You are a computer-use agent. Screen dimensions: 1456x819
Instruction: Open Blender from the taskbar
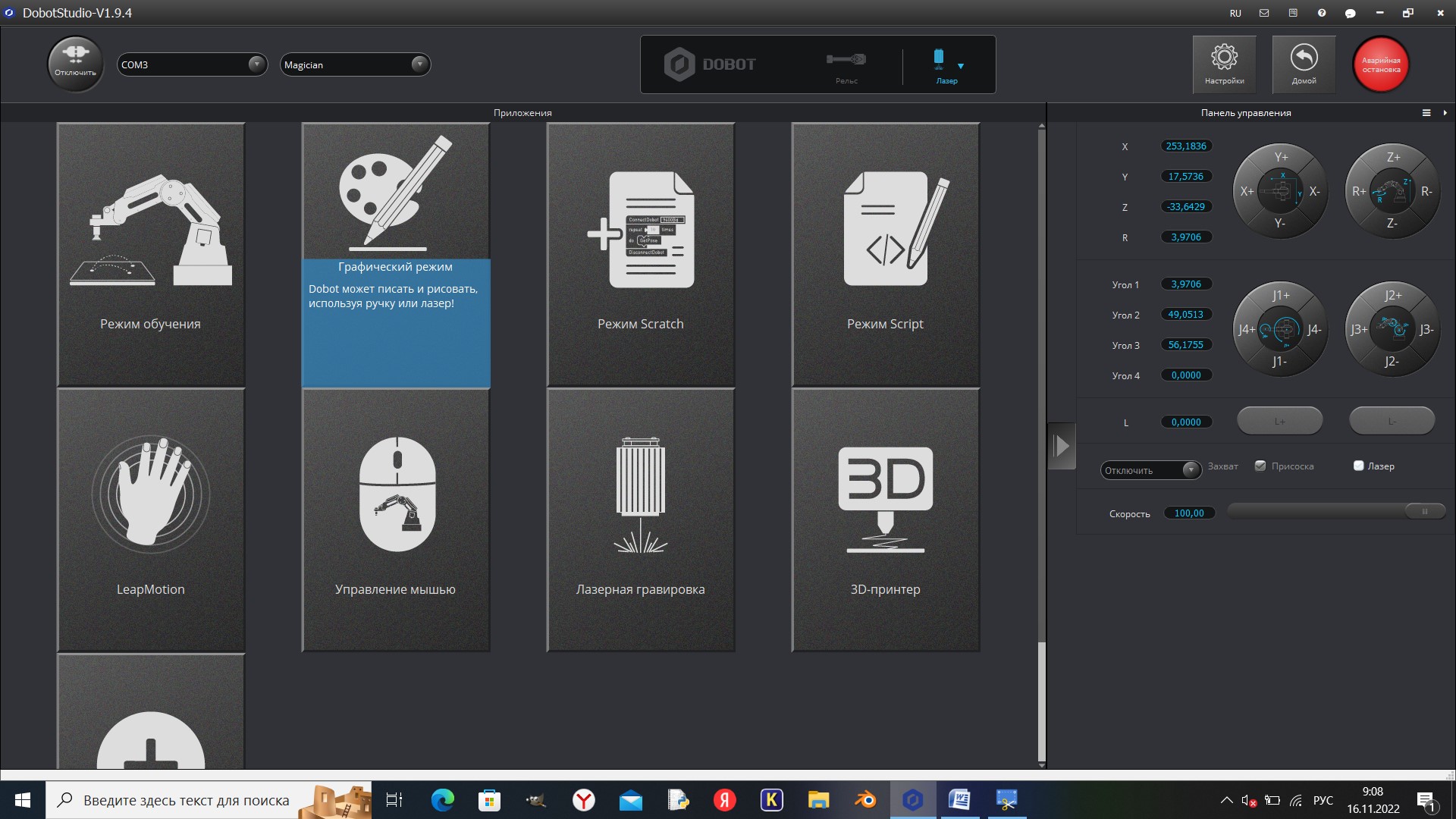tap(865, 800)
